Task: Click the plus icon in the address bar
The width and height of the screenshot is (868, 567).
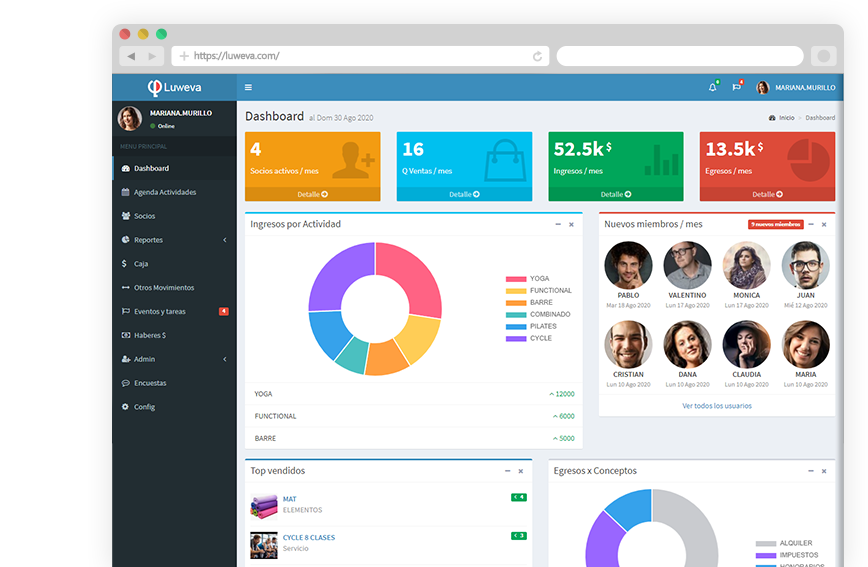Action: [x=184, y=56]
